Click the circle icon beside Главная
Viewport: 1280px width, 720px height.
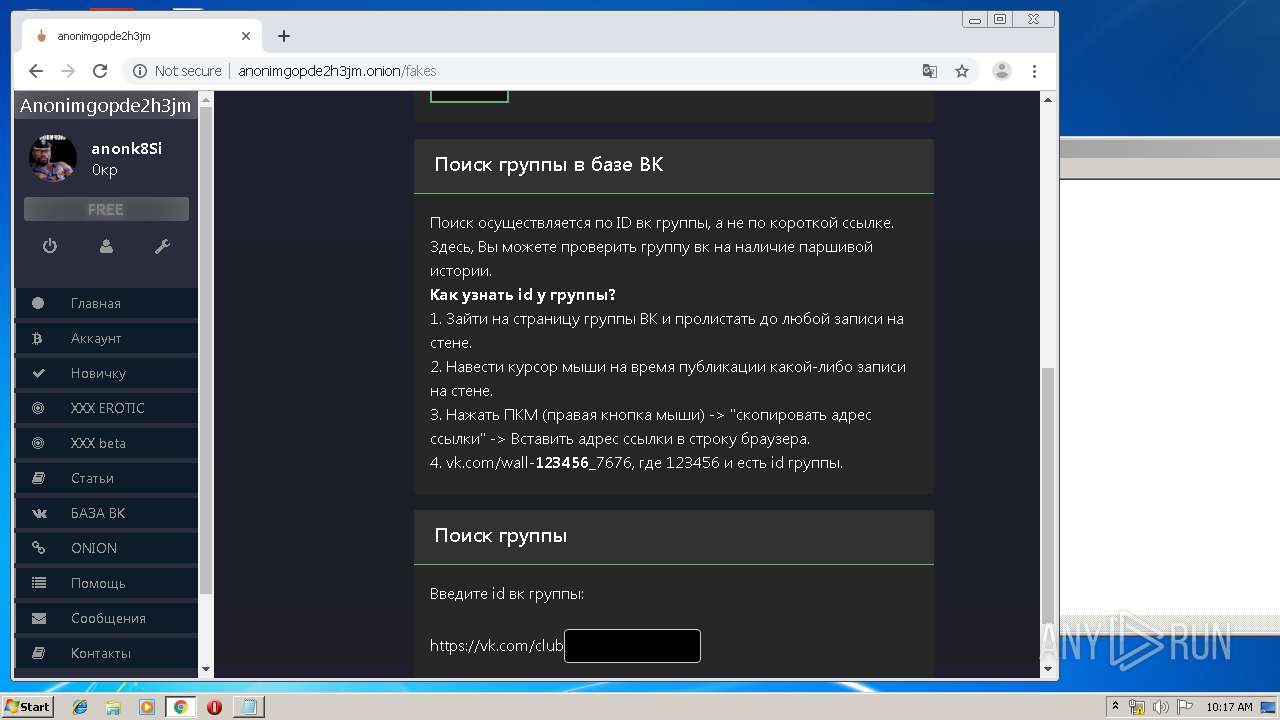(38, 303)
